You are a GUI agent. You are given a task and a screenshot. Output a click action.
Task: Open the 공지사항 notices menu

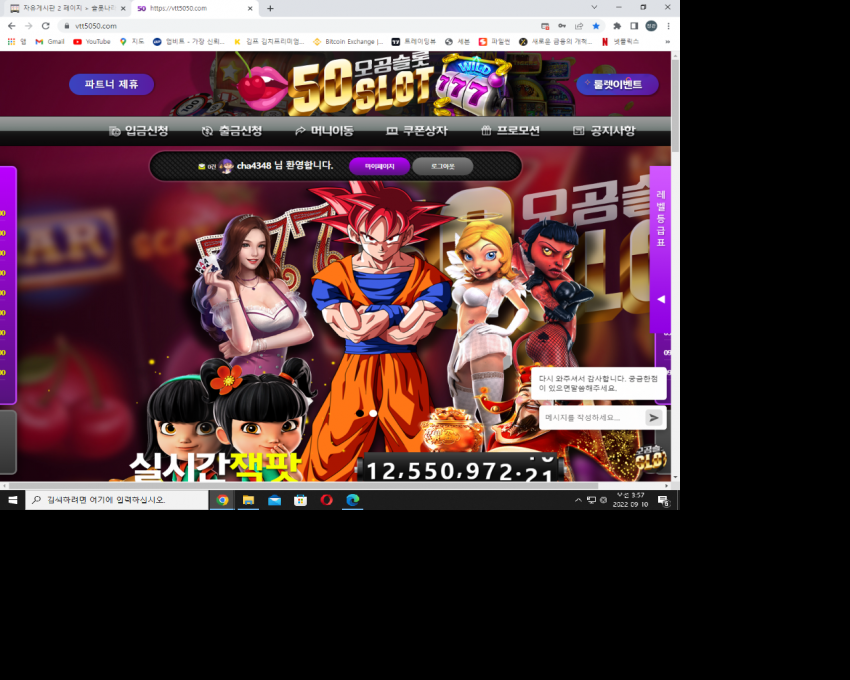click(604, 131)
